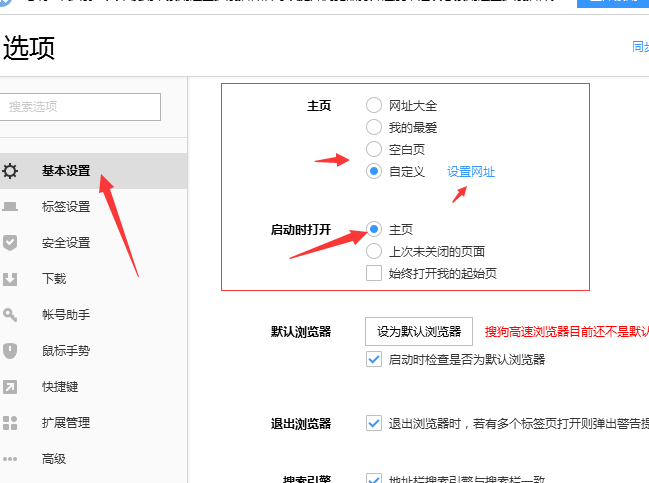Click the download arrow icon beside 下载
The image size is (649, 483).
point(10,279)
